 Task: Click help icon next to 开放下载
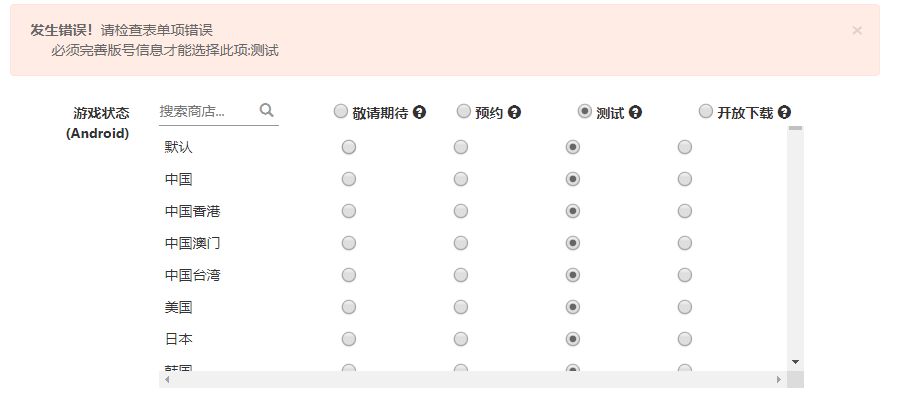784,113
